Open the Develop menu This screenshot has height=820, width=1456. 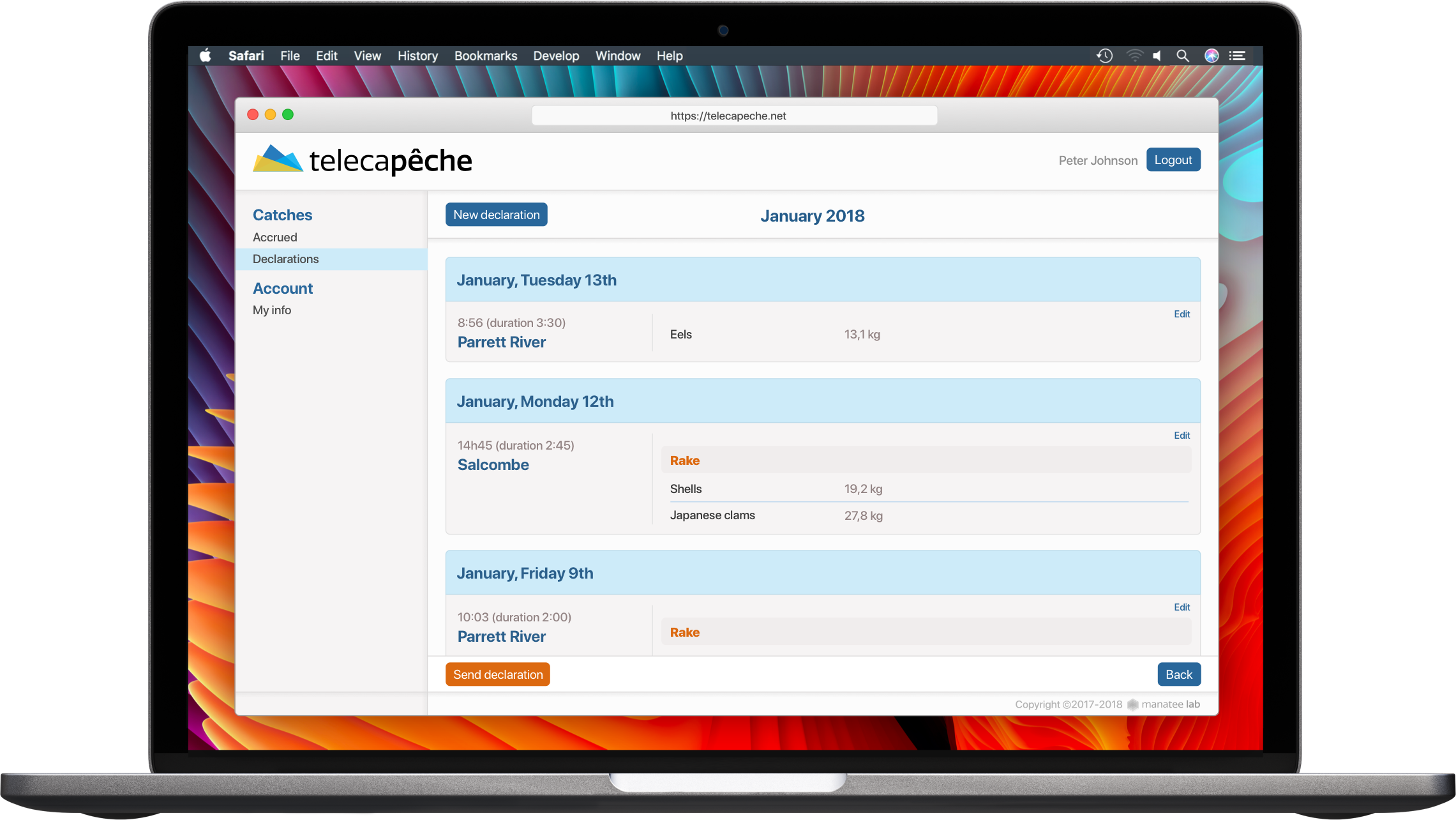coord(556,56)
